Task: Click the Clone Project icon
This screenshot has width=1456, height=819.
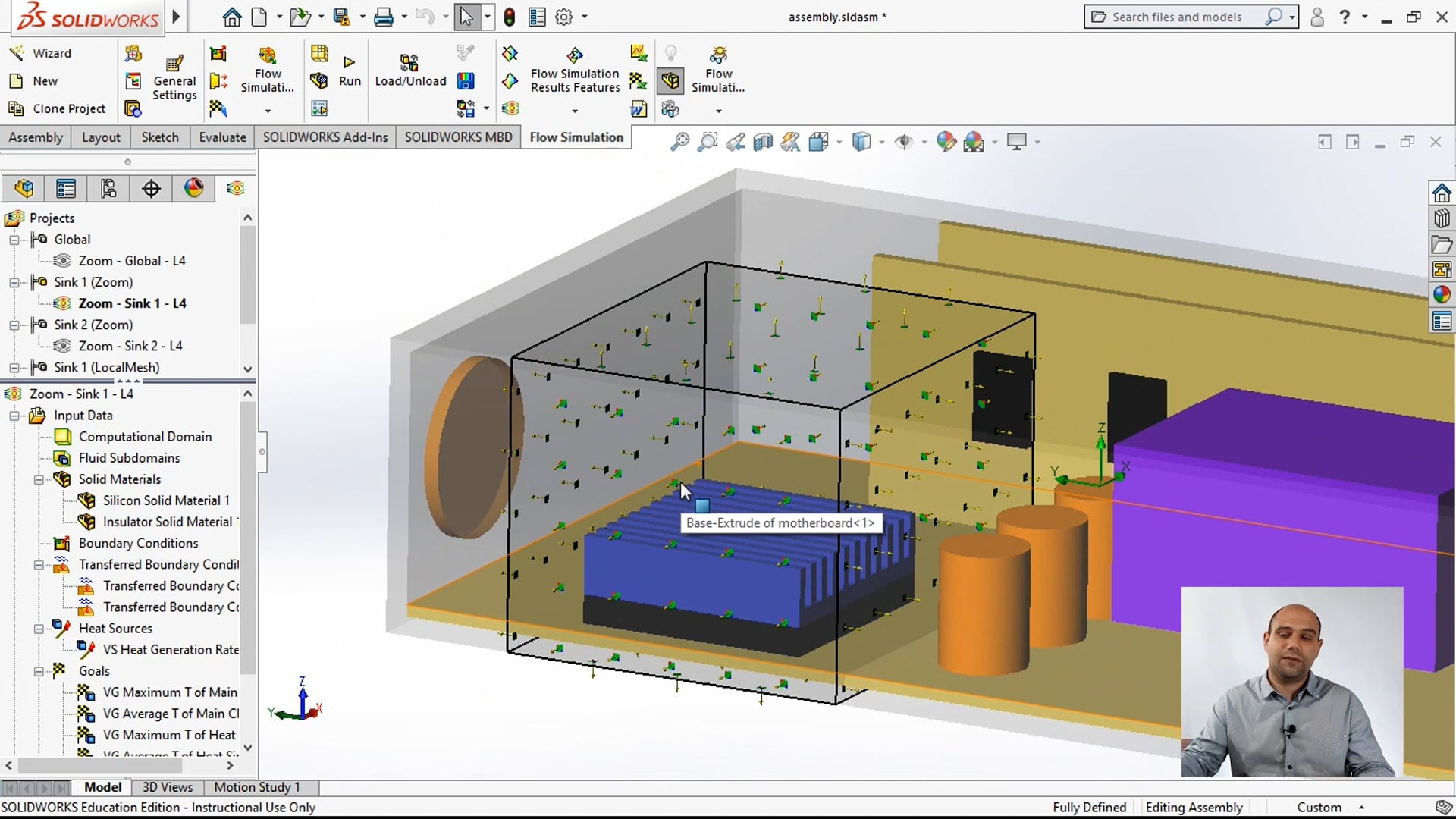Action: click(16, 108)
